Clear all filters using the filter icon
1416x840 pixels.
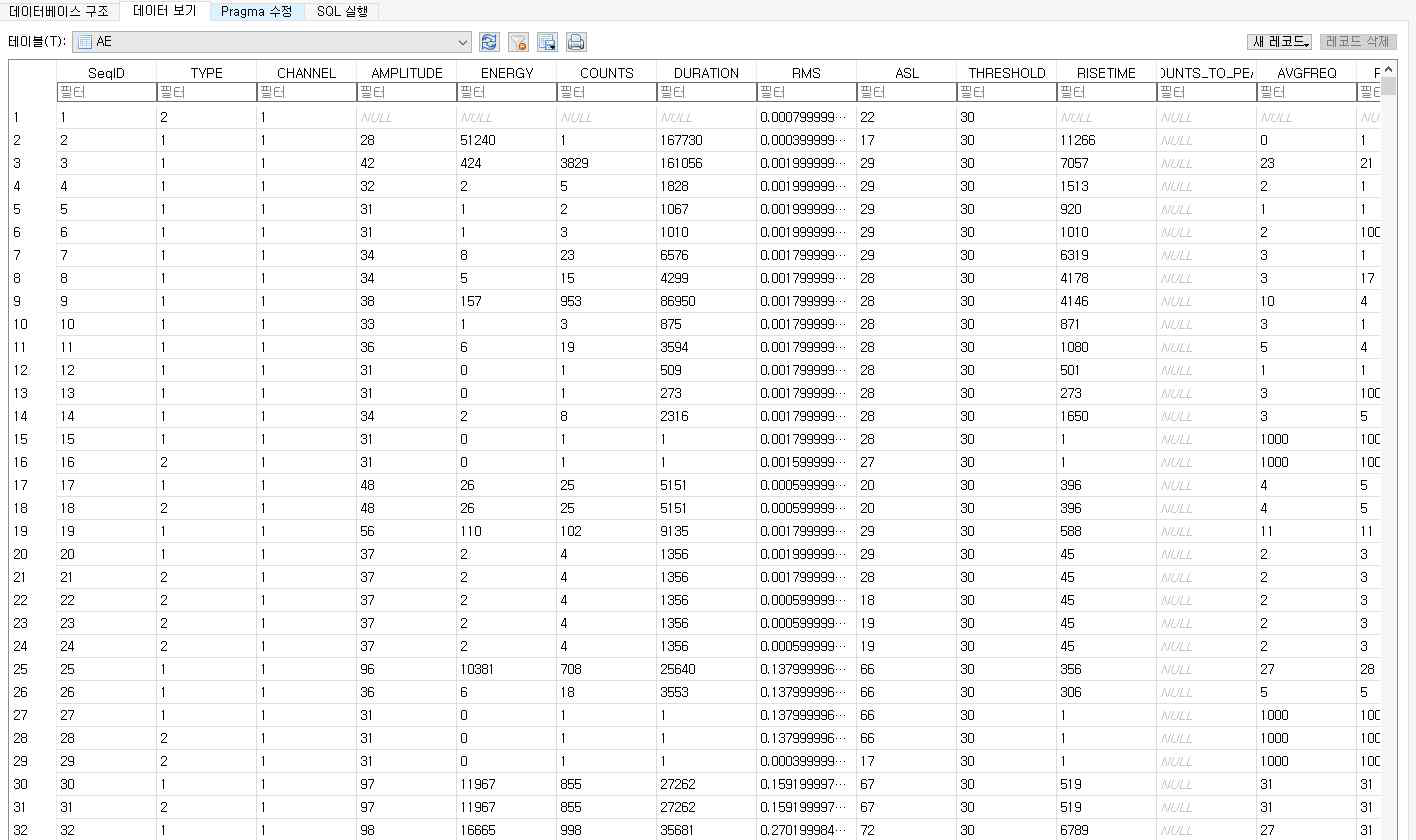(x=518, y=42)
